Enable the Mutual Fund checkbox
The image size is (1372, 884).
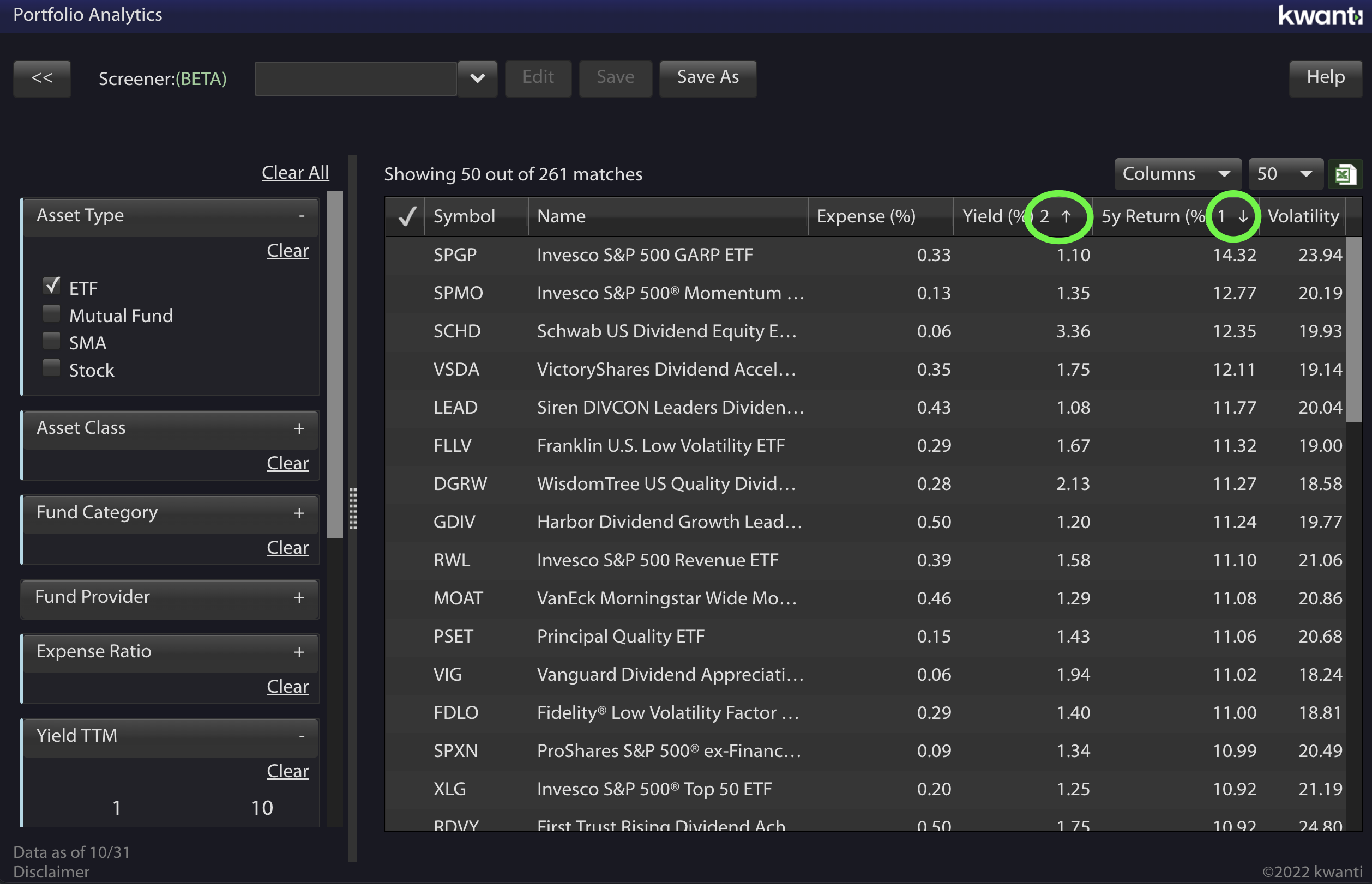pos(52,314)
